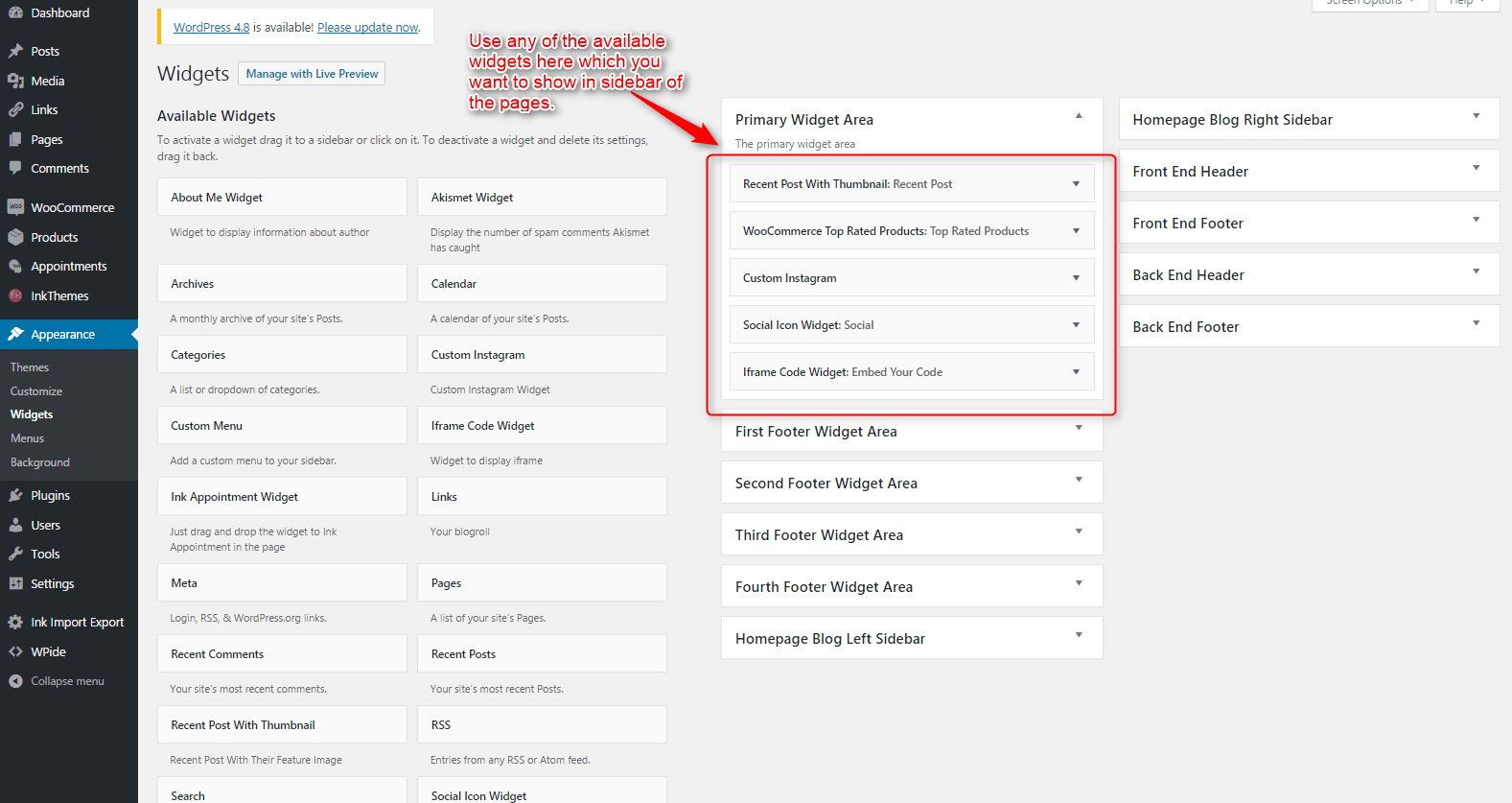Viewport: 1512px width, 803px height.
Task: Click the 'Please update now' link
Action: [x=368, y=28]
